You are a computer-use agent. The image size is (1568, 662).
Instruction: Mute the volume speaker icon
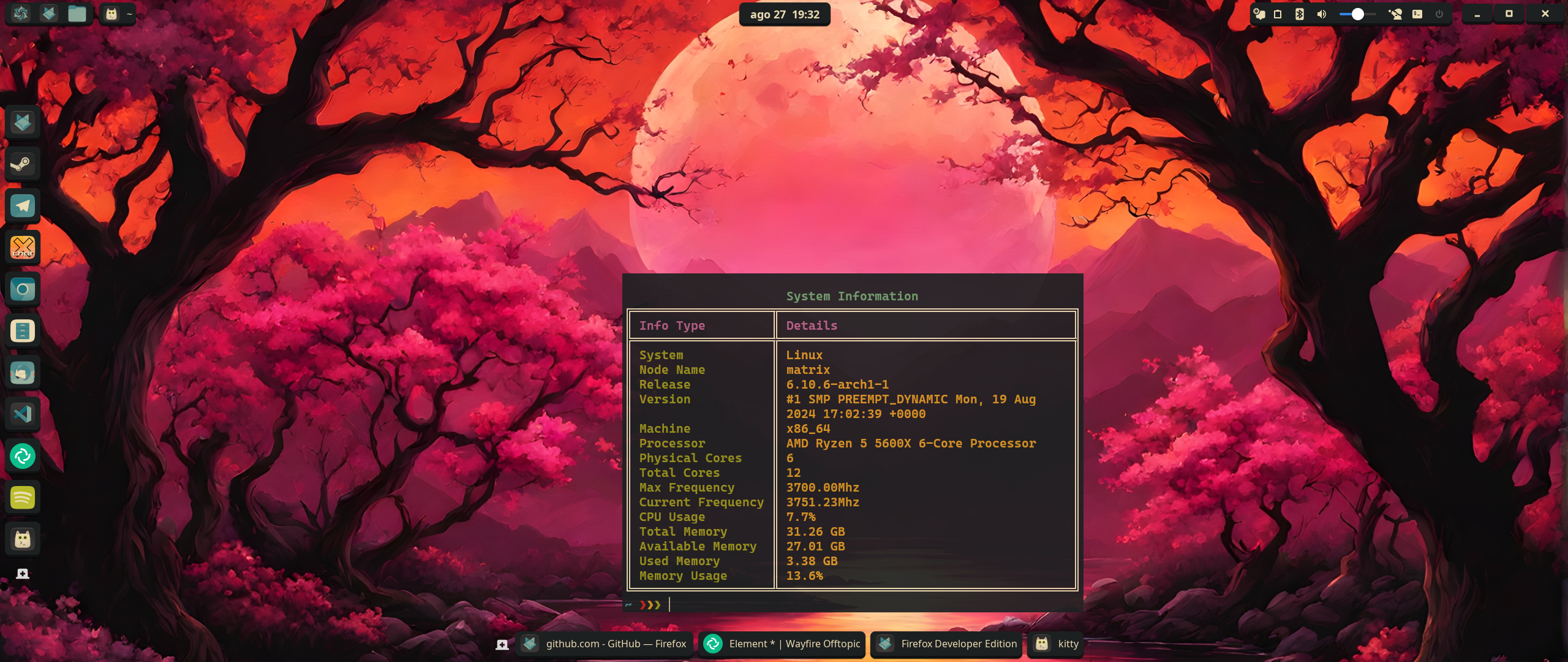click(x=1321, y=13)
